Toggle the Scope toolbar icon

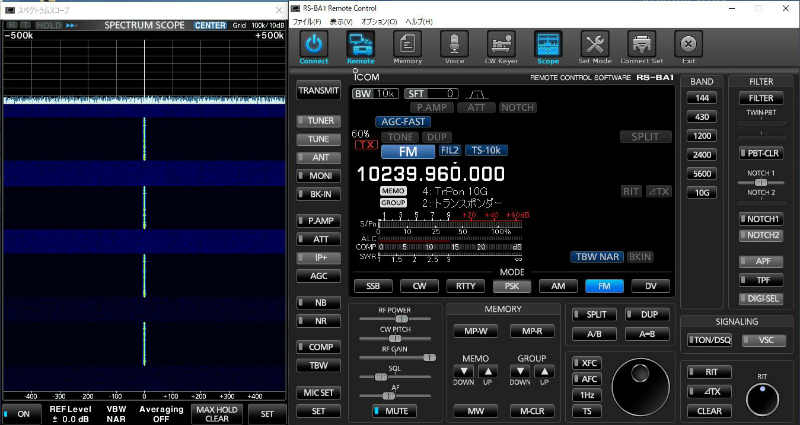548,44
